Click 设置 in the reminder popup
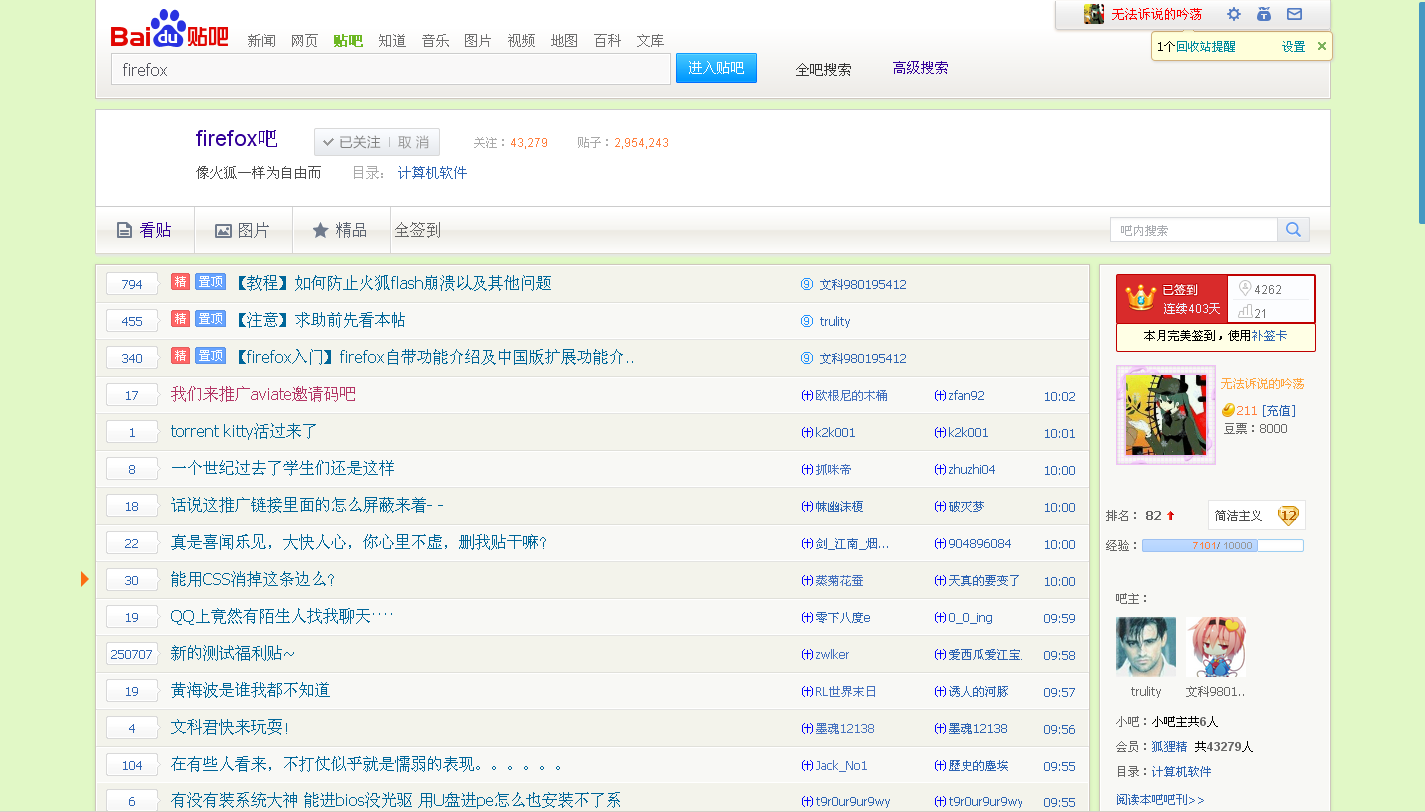The height and width of the screenshot is (812, 1425). coord(1293,46)
